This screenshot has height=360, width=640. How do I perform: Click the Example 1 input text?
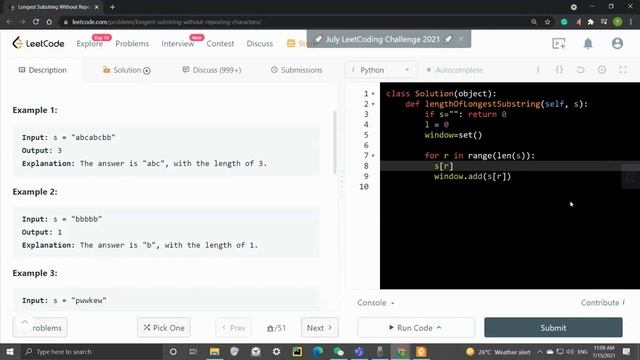[69, 137]
